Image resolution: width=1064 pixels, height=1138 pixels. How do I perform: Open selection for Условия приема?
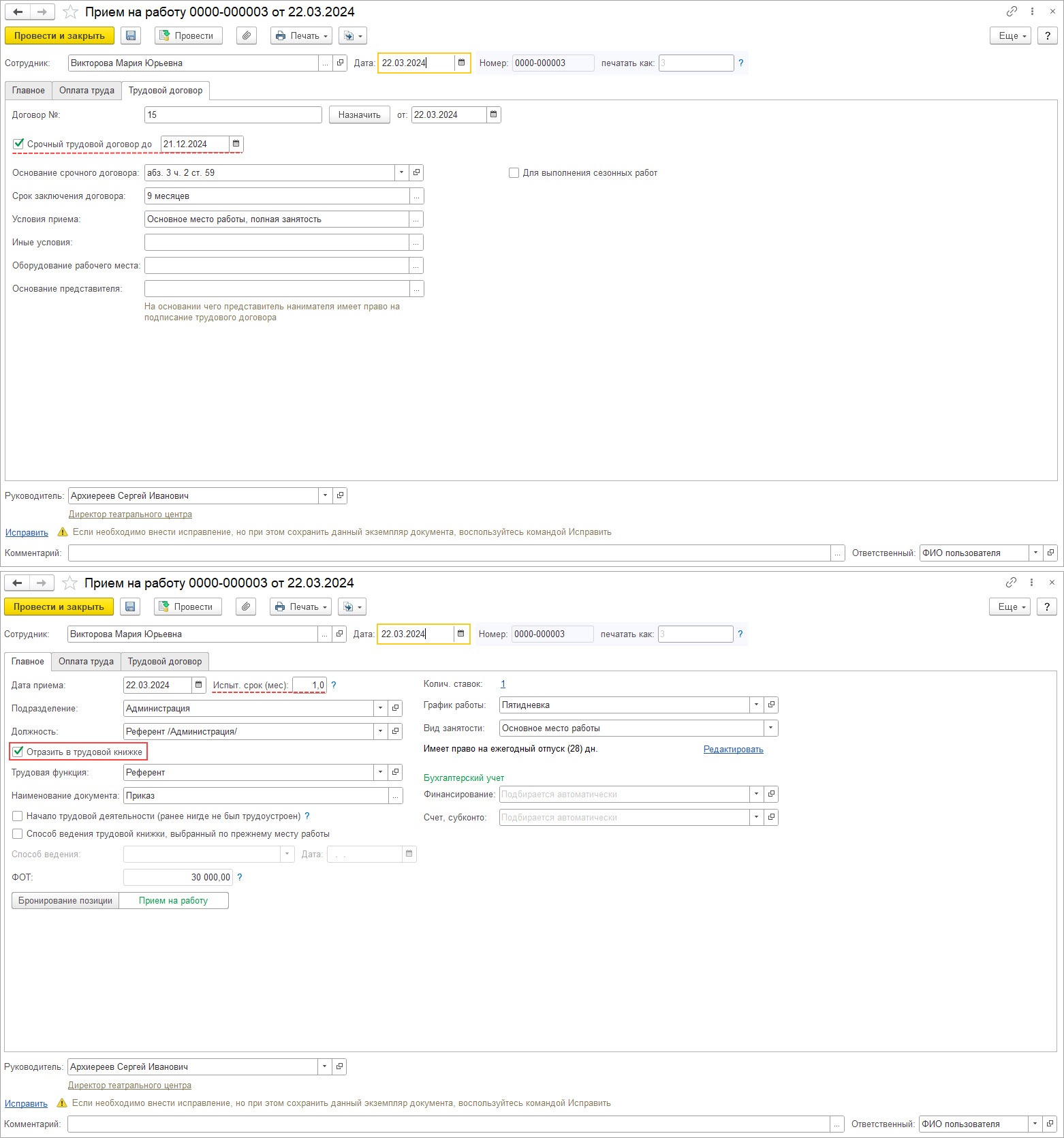(x=416, y=219)
